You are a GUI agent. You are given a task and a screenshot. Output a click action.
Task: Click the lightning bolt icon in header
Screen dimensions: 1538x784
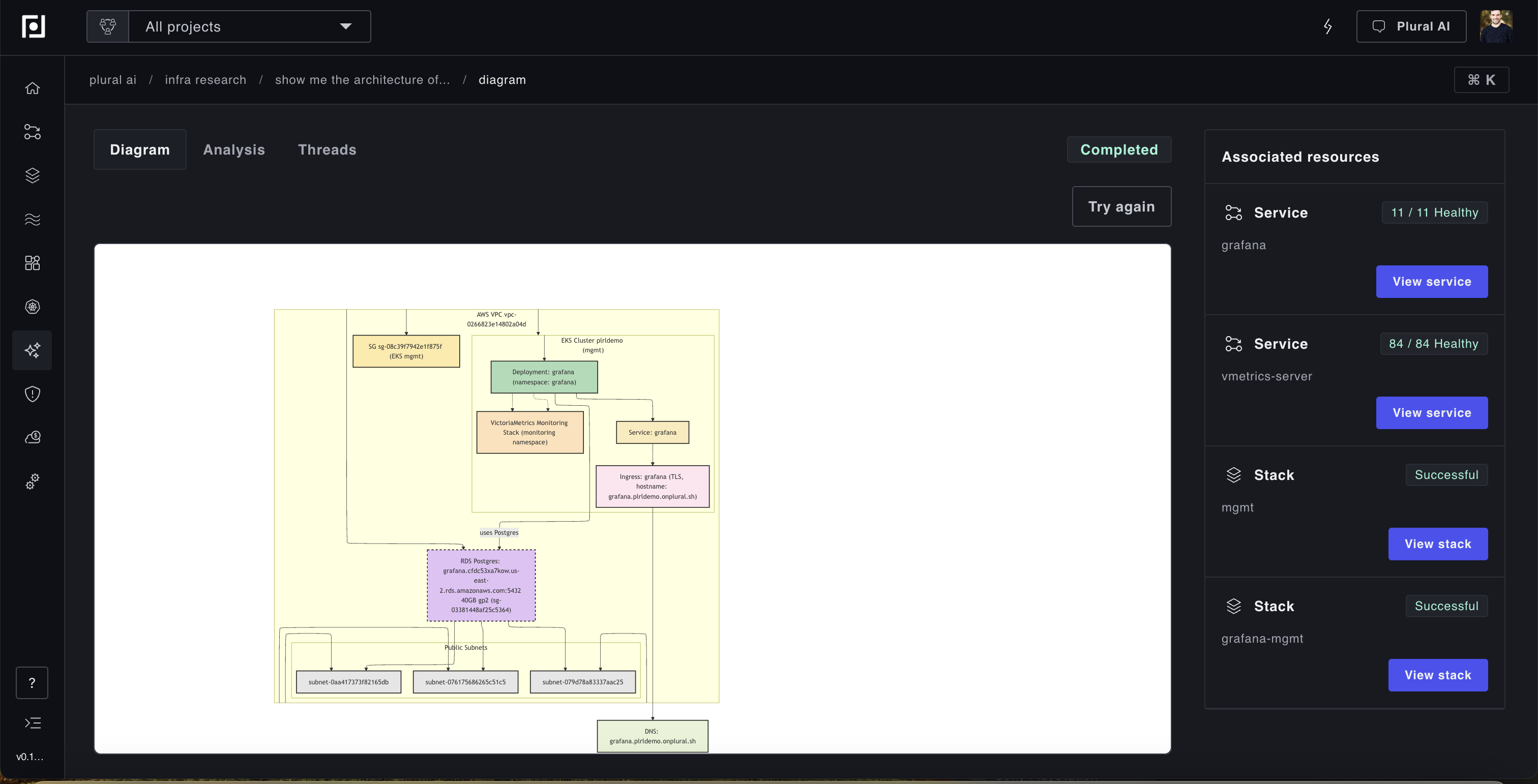(x=1327, y=26)
